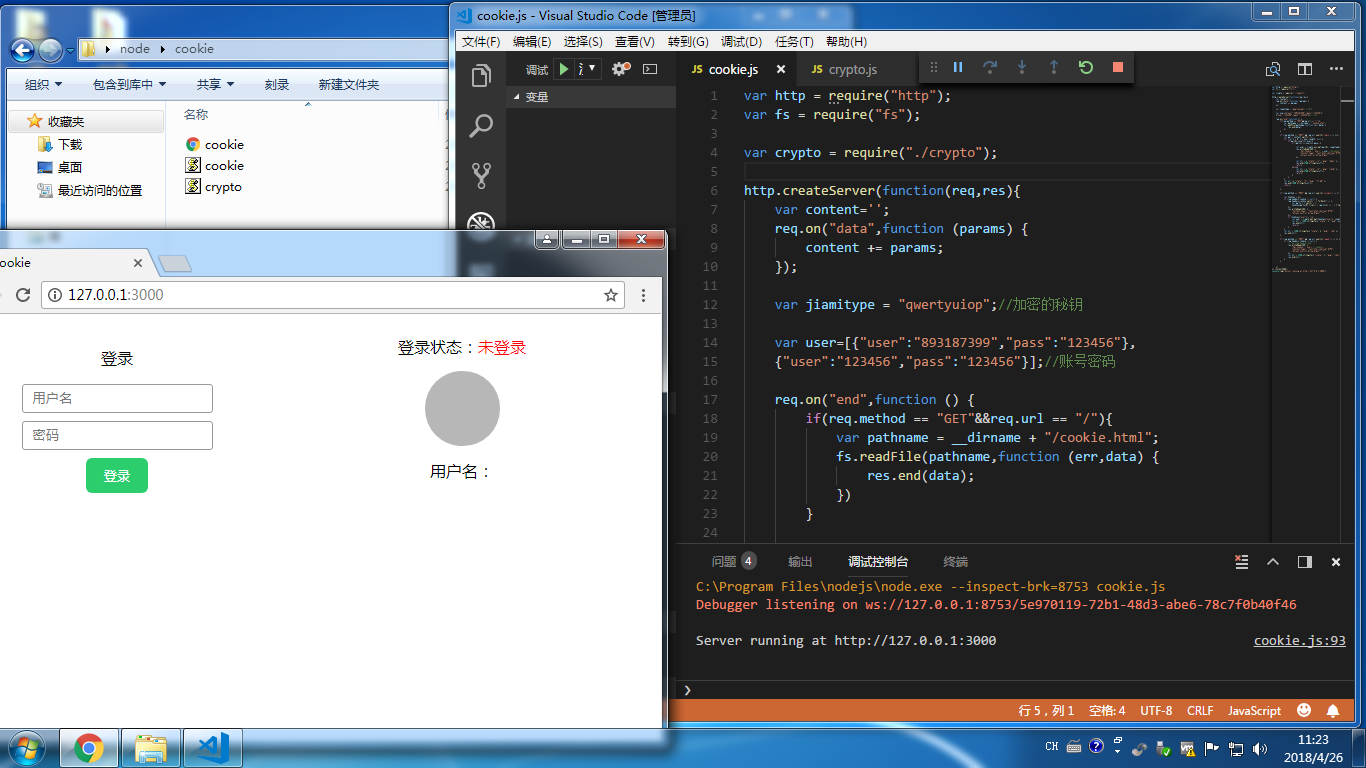This screenshot has width=1366, height=768.
Task: Open notifications bell in status bar
Action: tap(1333, 710)
